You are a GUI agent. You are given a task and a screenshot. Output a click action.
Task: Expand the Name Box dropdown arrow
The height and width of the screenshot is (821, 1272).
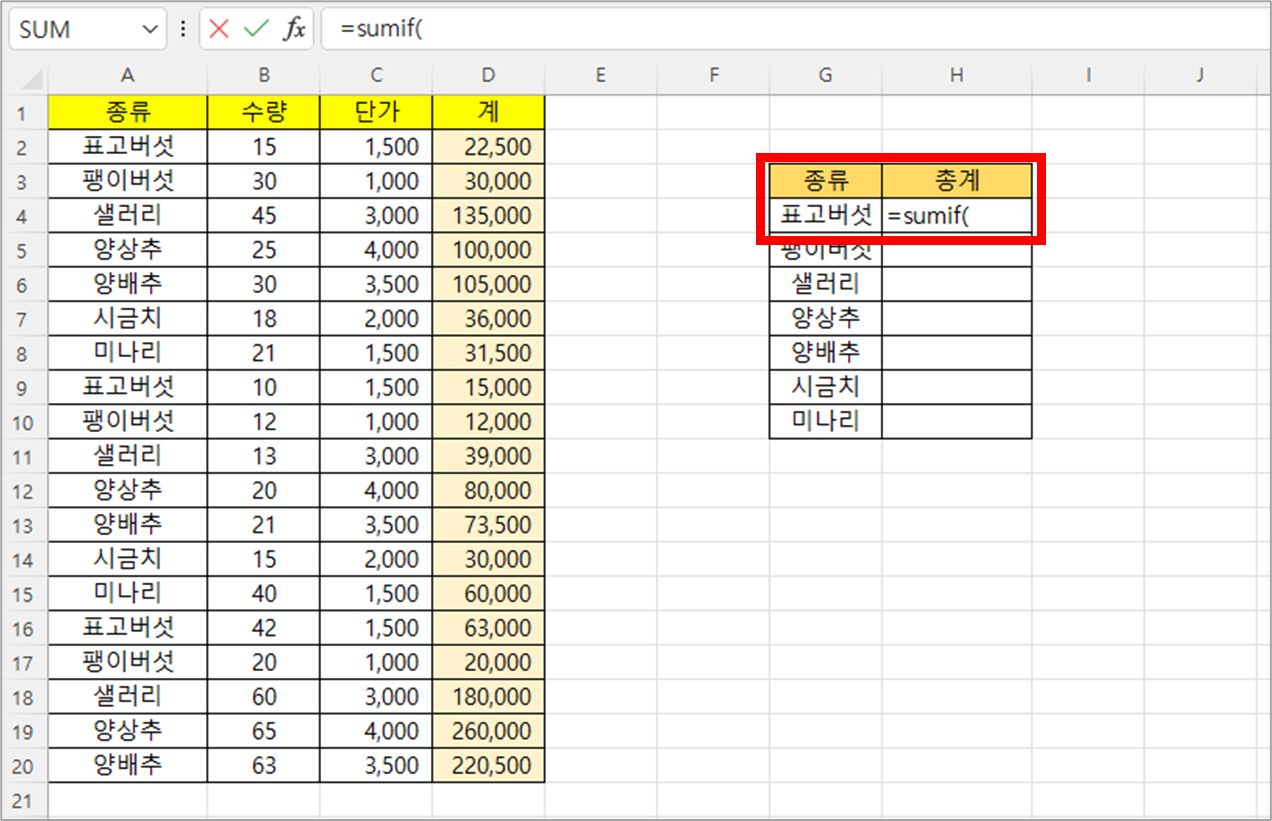[150, 30]
